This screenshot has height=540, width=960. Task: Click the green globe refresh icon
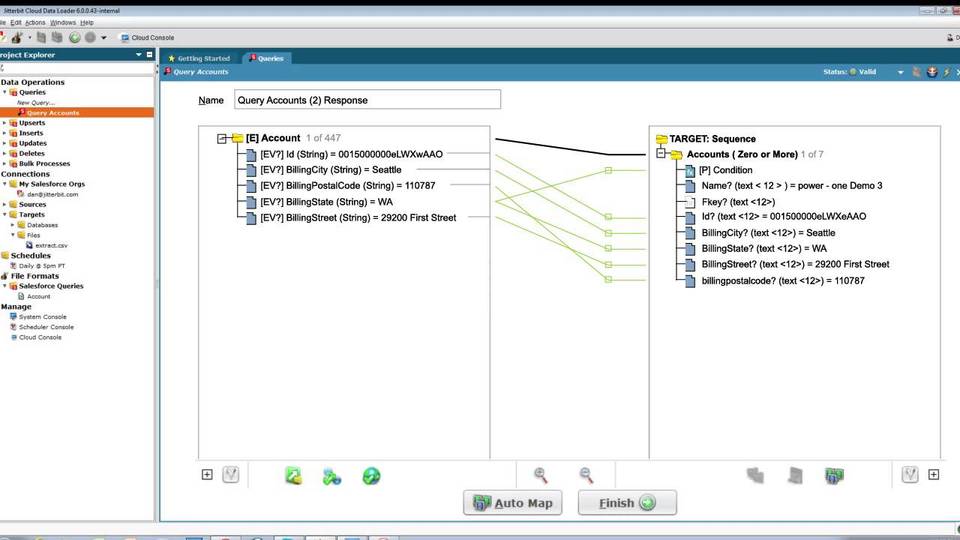click(371, 476)
